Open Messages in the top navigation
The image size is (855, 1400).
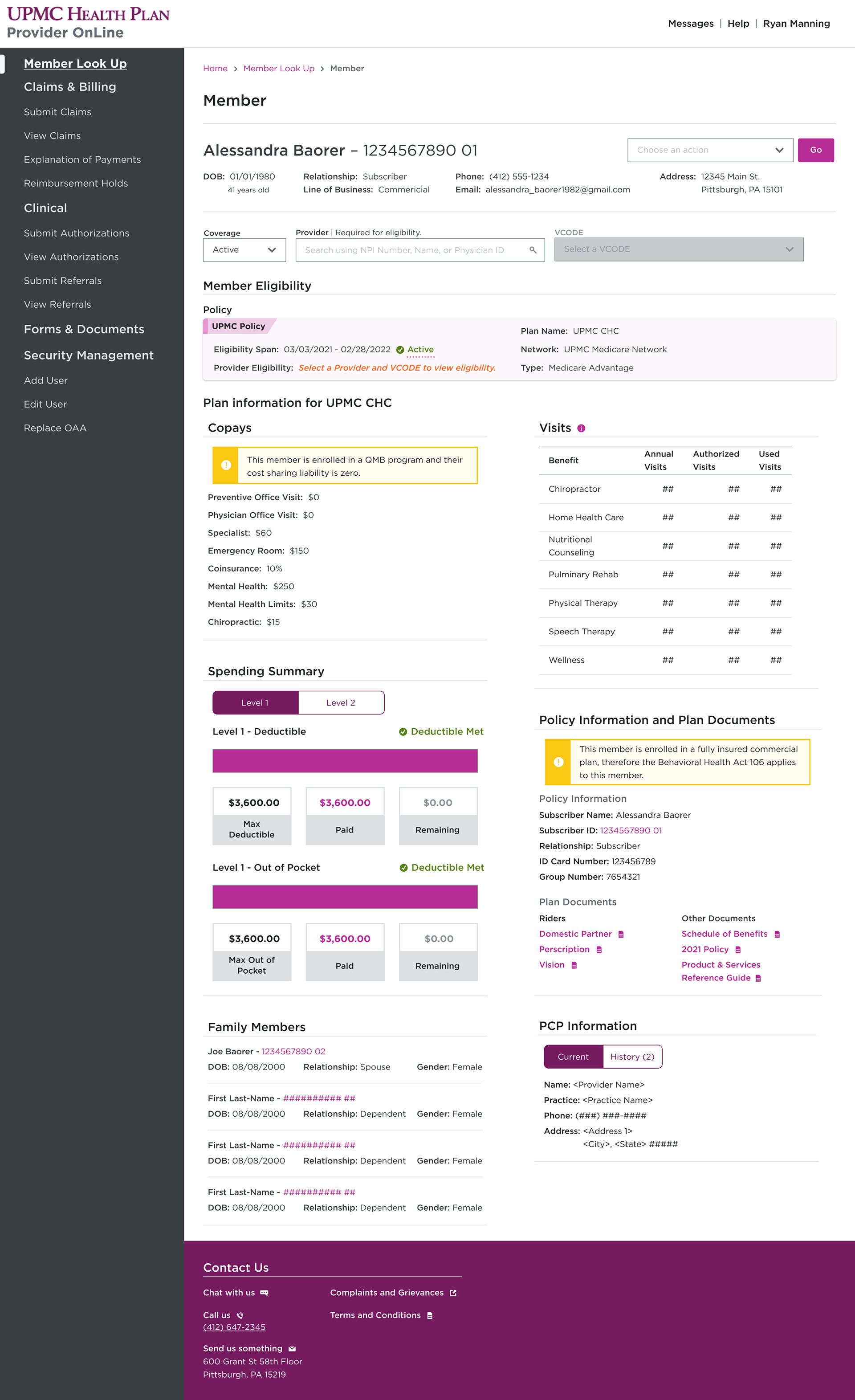(x=691, y=23)
